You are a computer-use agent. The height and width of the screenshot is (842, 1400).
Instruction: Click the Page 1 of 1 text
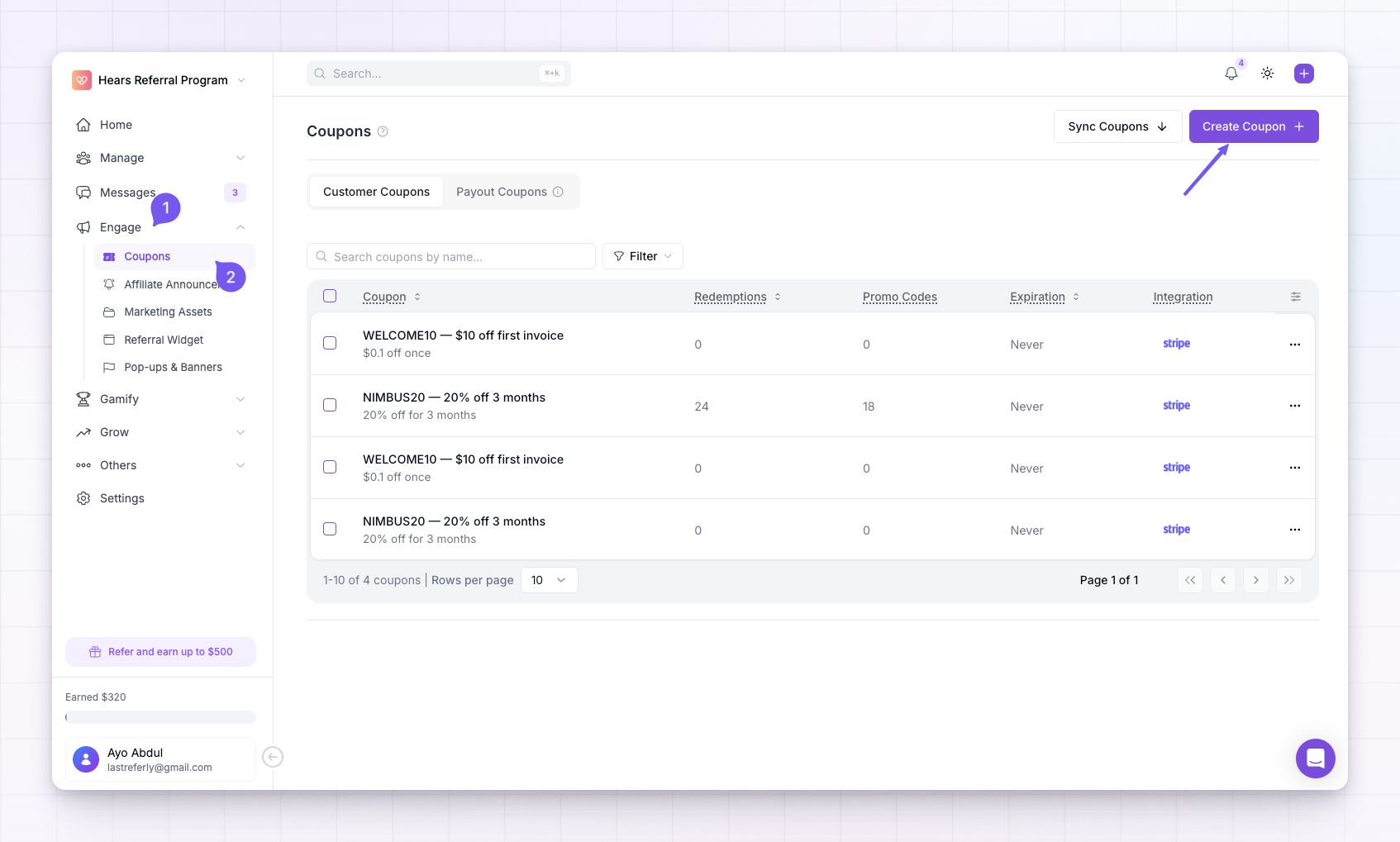[x=1109, y=580]
